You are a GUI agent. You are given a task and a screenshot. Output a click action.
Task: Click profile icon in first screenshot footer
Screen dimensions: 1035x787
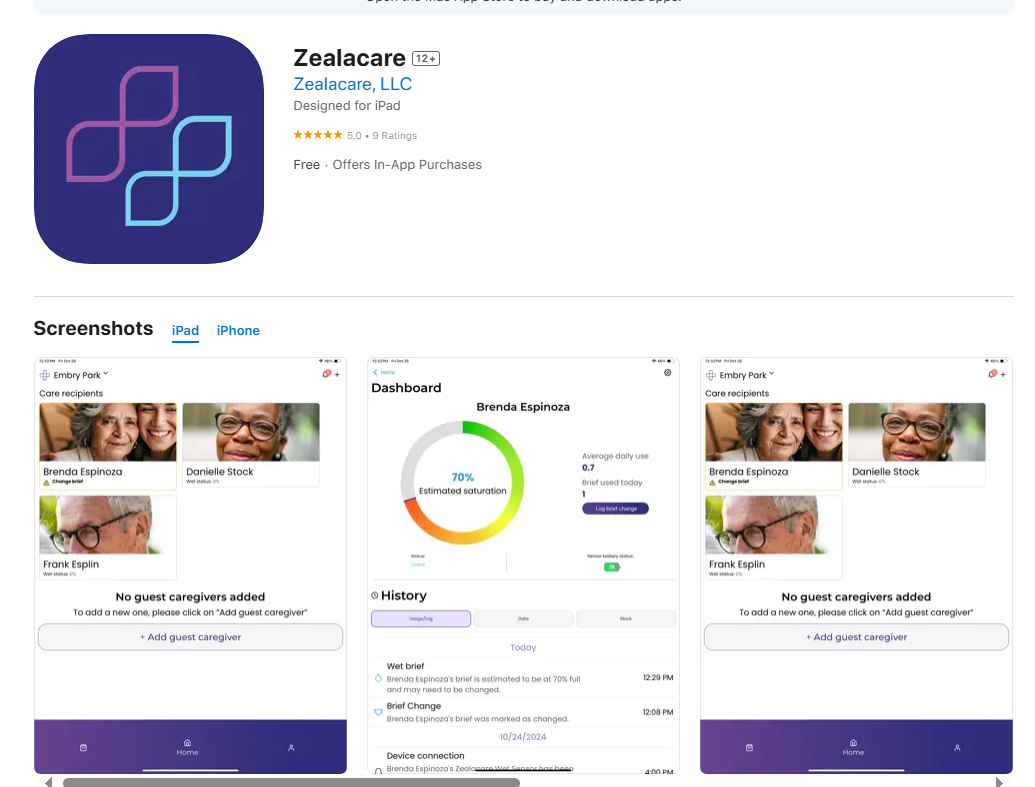click(x=291, y=747)
